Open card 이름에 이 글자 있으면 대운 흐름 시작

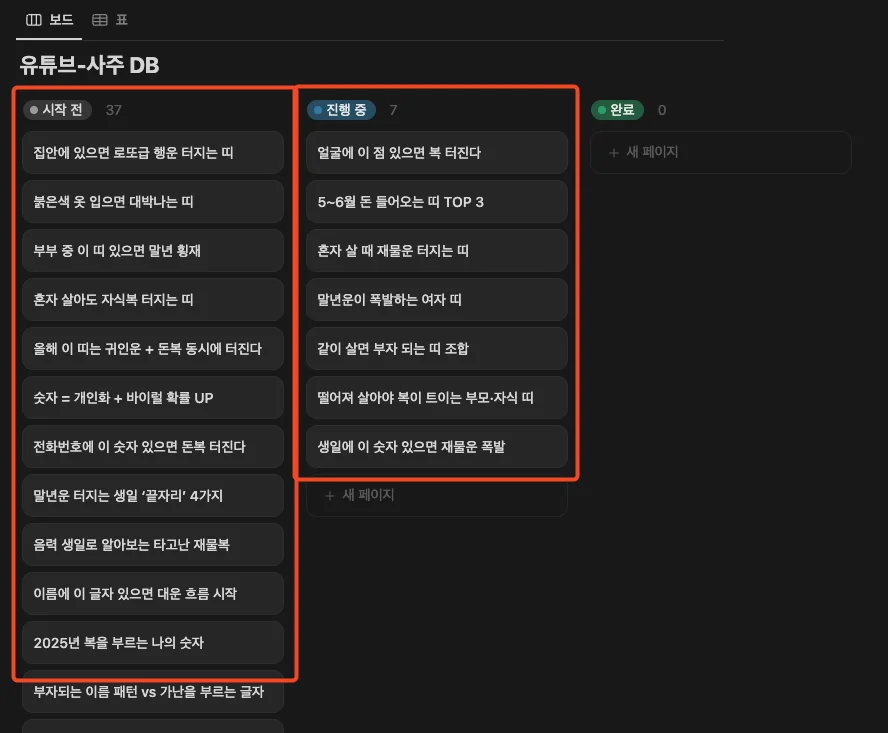(153, 594)
